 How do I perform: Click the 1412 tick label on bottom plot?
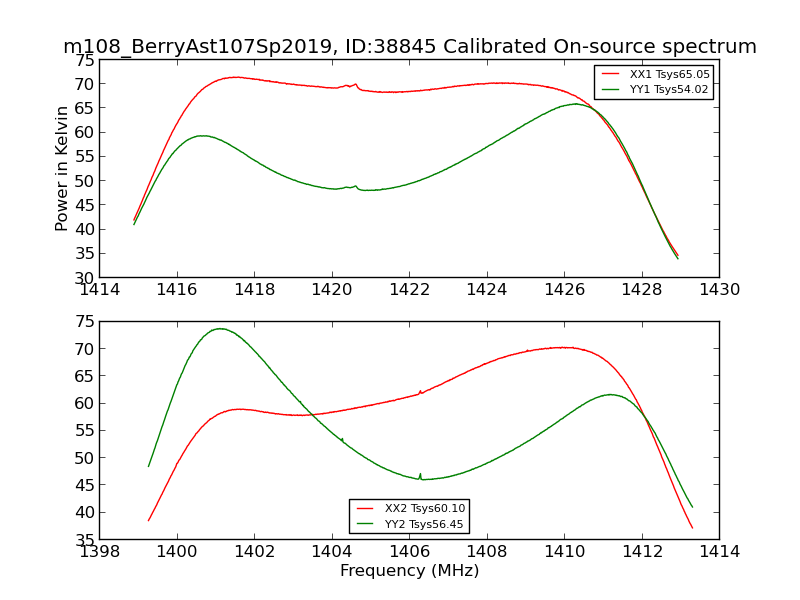click(642, 552)
